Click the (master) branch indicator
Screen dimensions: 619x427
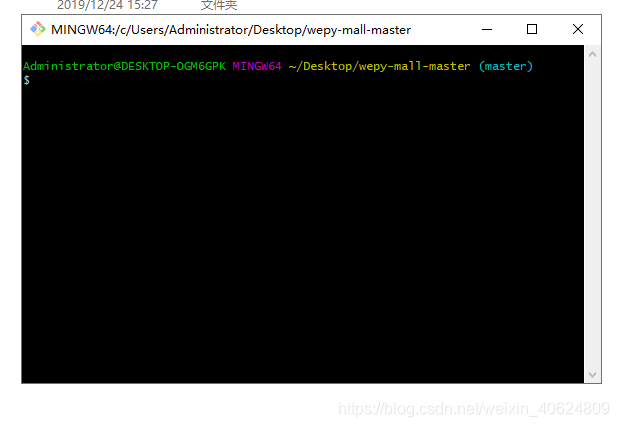[506, 66]
